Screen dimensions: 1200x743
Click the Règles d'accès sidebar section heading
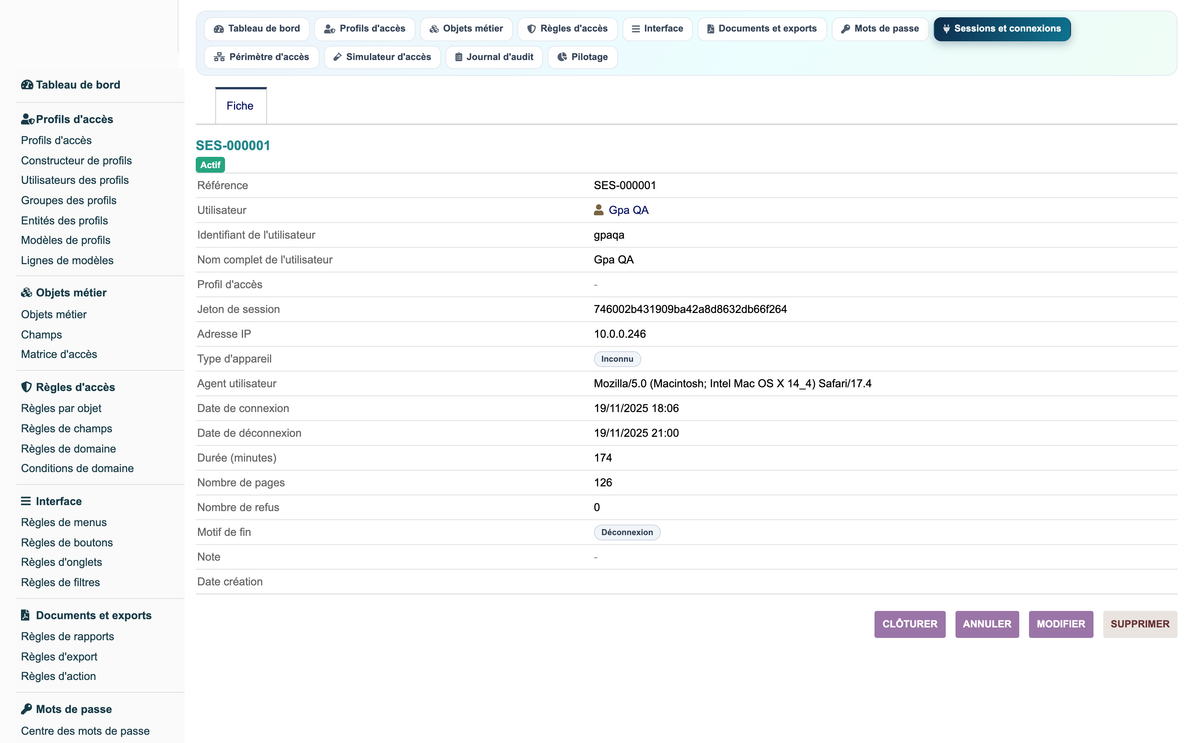click(x=68, y=387)
